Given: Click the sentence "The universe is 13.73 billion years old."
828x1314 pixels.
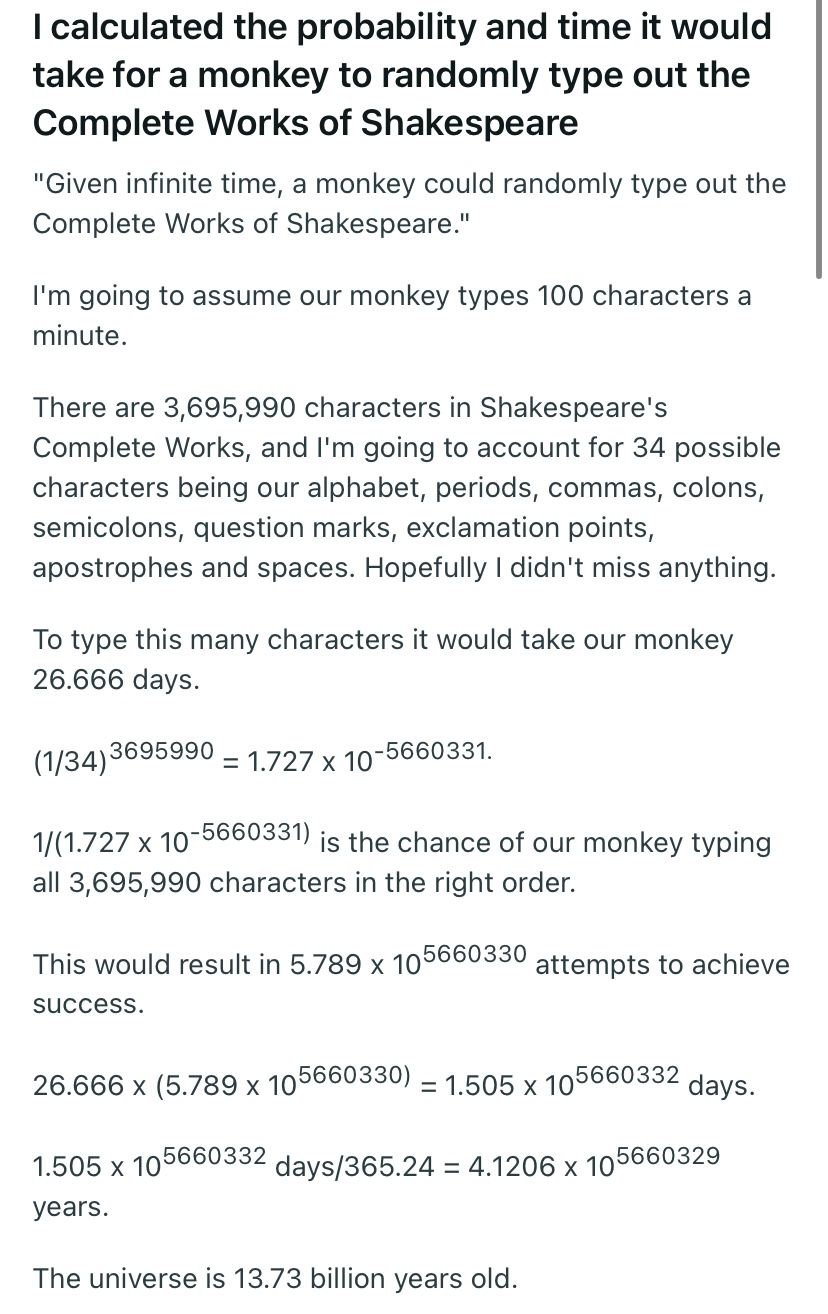Looking at the screenshot, I should point(275,1278).
